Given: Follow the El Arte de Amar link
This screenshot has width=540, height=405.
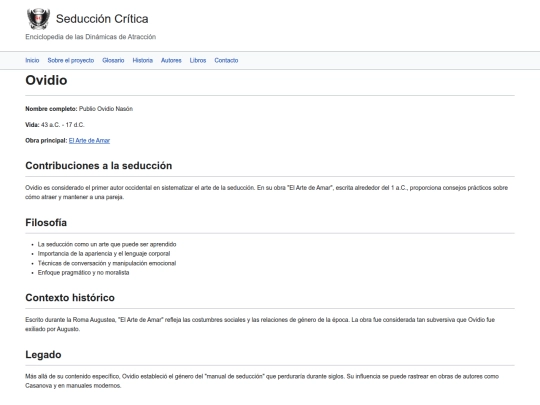Looking at the screenshot, I should tap(89, 141).
